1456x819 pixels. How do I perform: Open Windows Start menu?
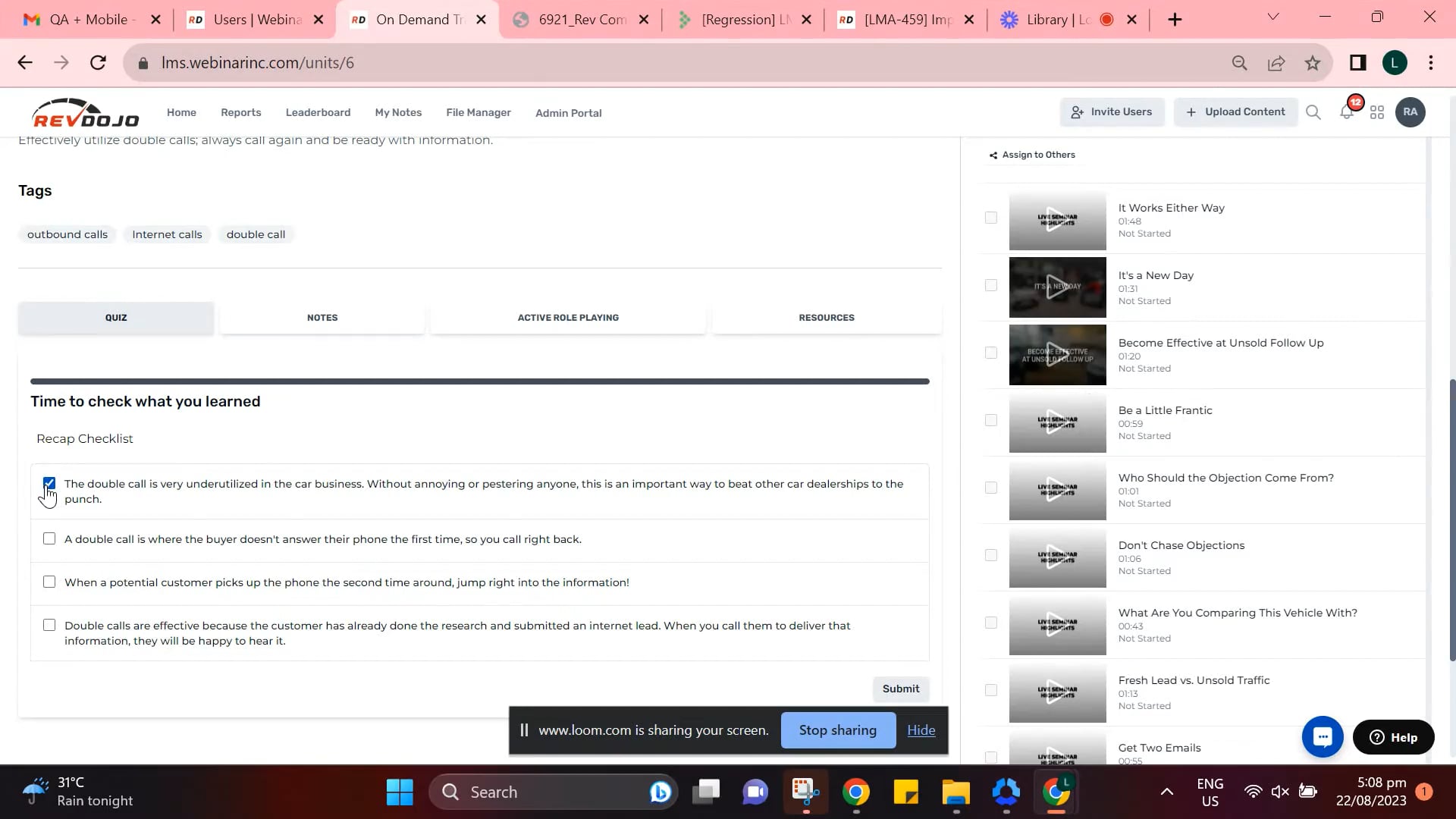pyautogui.click(x=400, y=792)
